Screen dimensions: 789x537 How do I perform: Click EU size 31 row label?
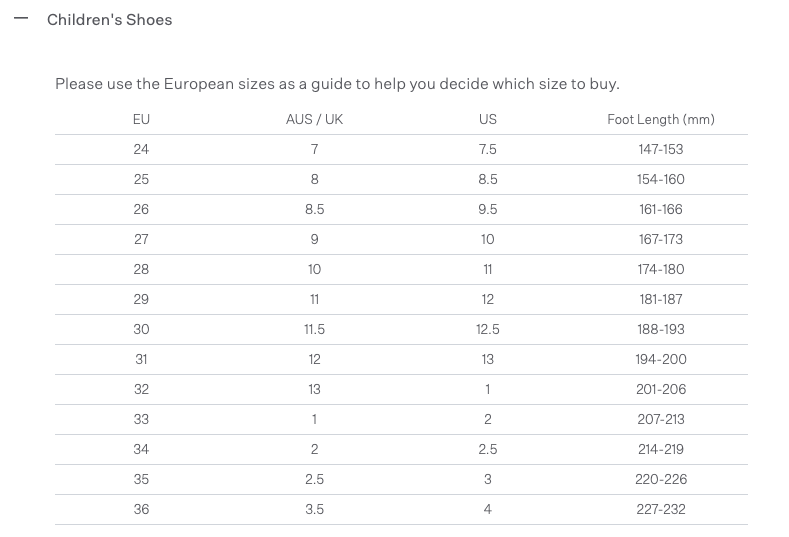tap(141, 359)
